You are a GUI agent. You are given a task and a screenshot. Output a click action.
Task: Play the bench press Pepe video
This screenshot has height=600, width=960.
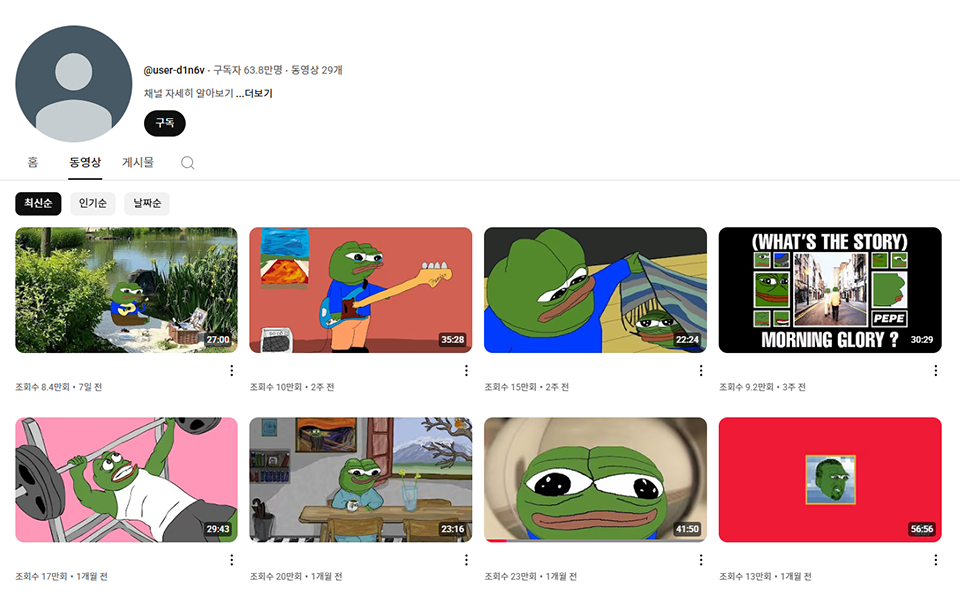[126, 480]
